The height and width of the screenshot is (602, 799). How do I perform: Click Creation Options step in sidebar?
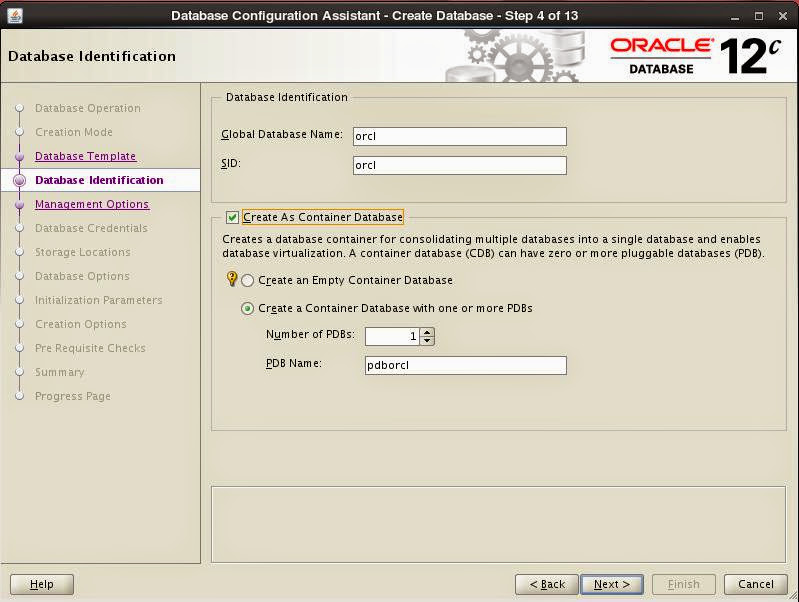[x=81, y=324]
